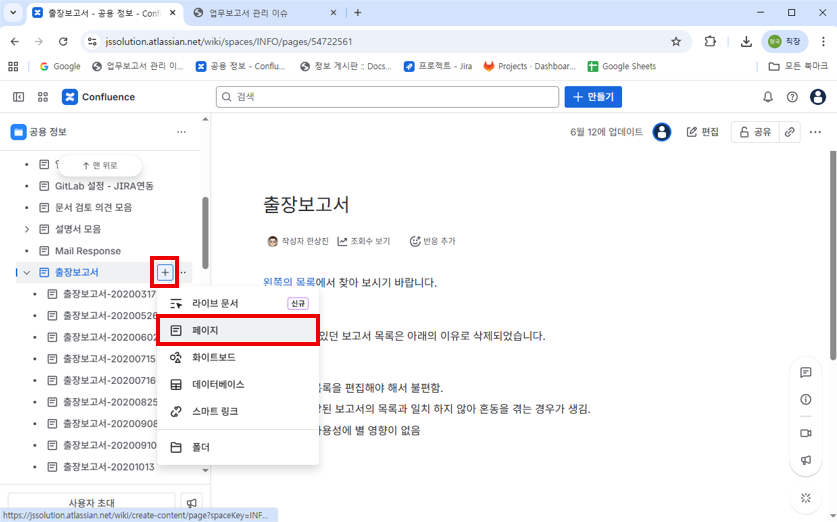
Task: Bookmark this page with the star icon
Action: (676, 42)
